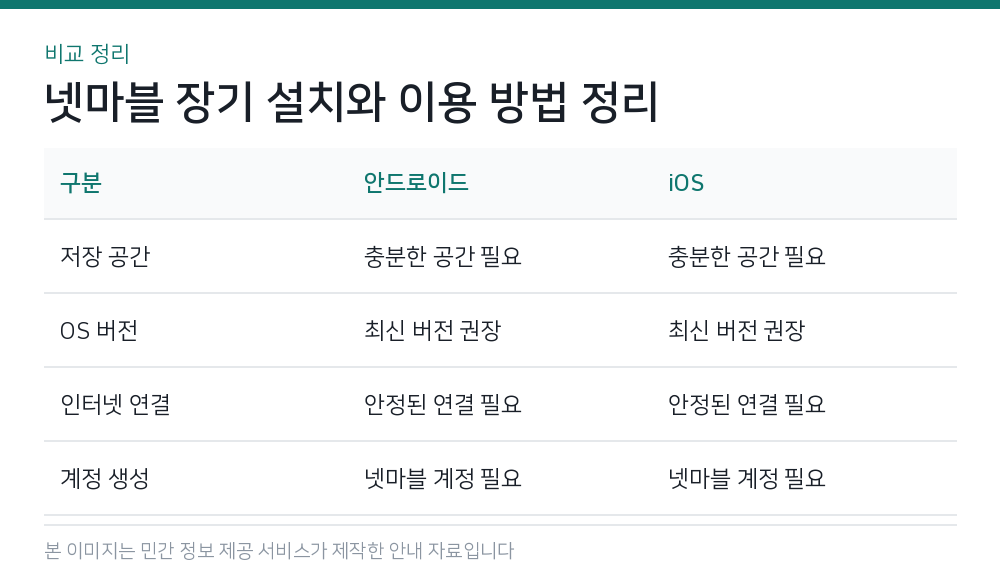Click the '비교 정리' label
1000x578 pixels.
click(x=87, y=54)
